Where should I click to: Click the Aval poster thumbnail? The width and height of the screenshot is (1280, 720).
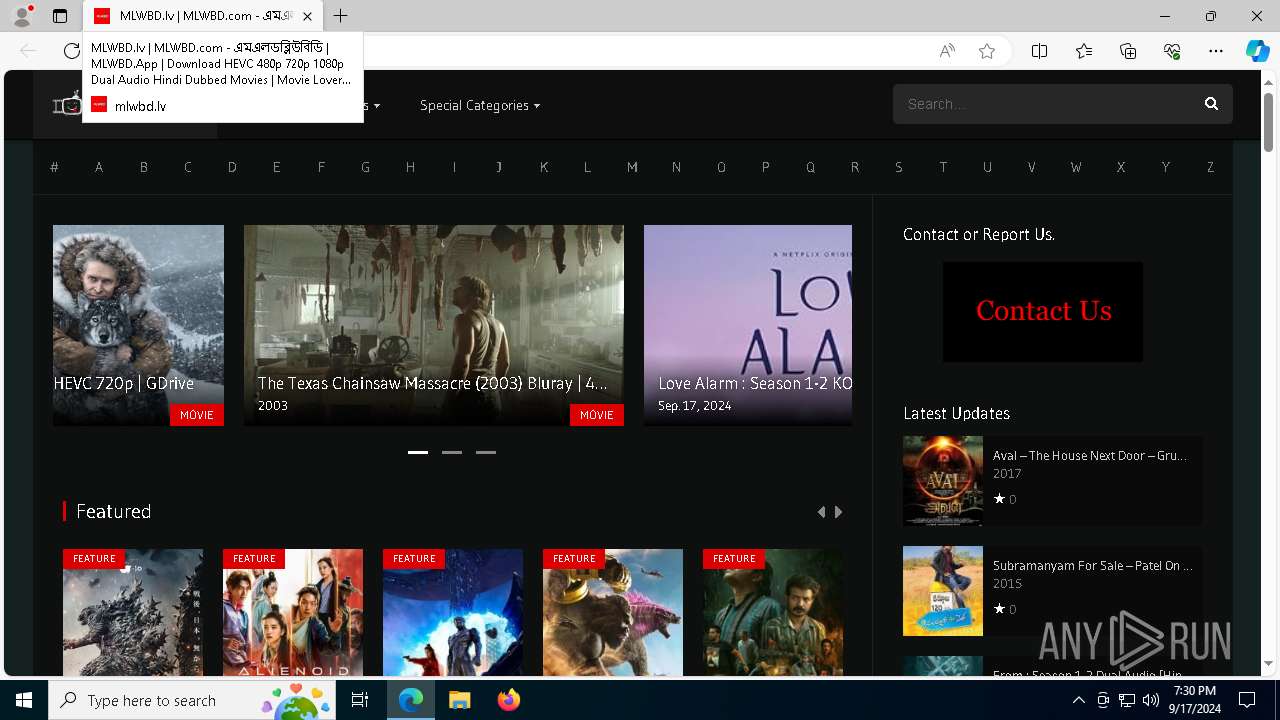[x=943, y=481]
